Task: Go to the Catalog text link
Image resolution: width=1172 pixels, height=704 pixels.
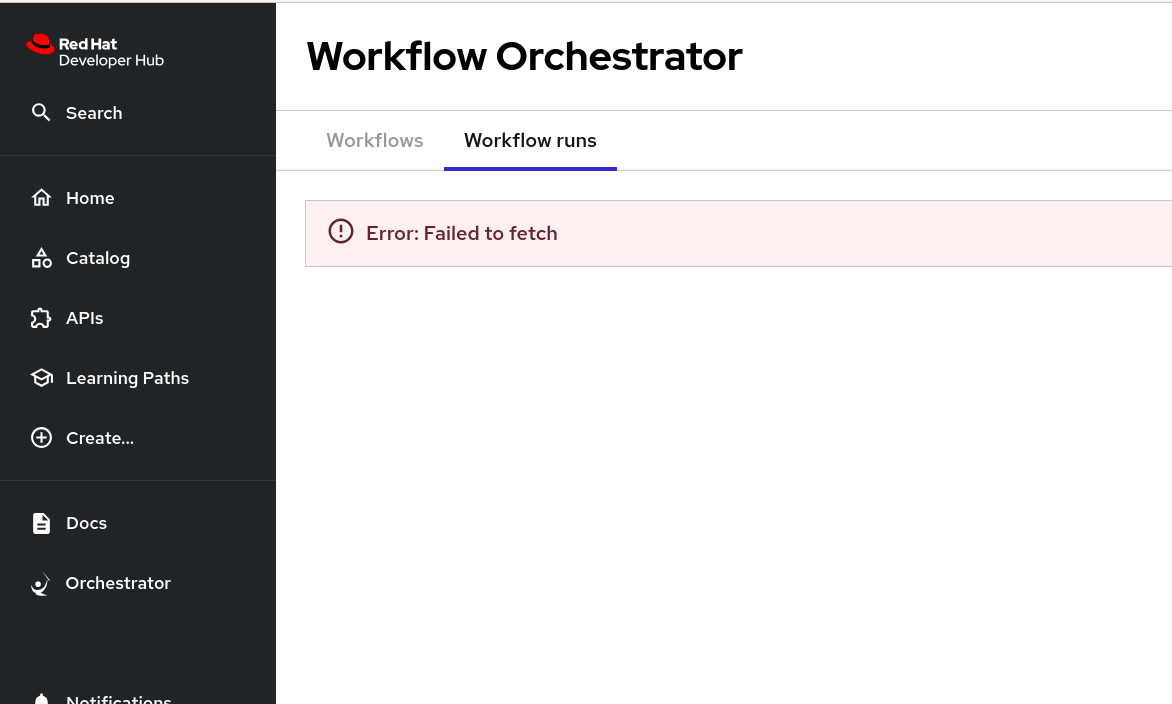Action: pyautogui.click(x=98, y=258)
